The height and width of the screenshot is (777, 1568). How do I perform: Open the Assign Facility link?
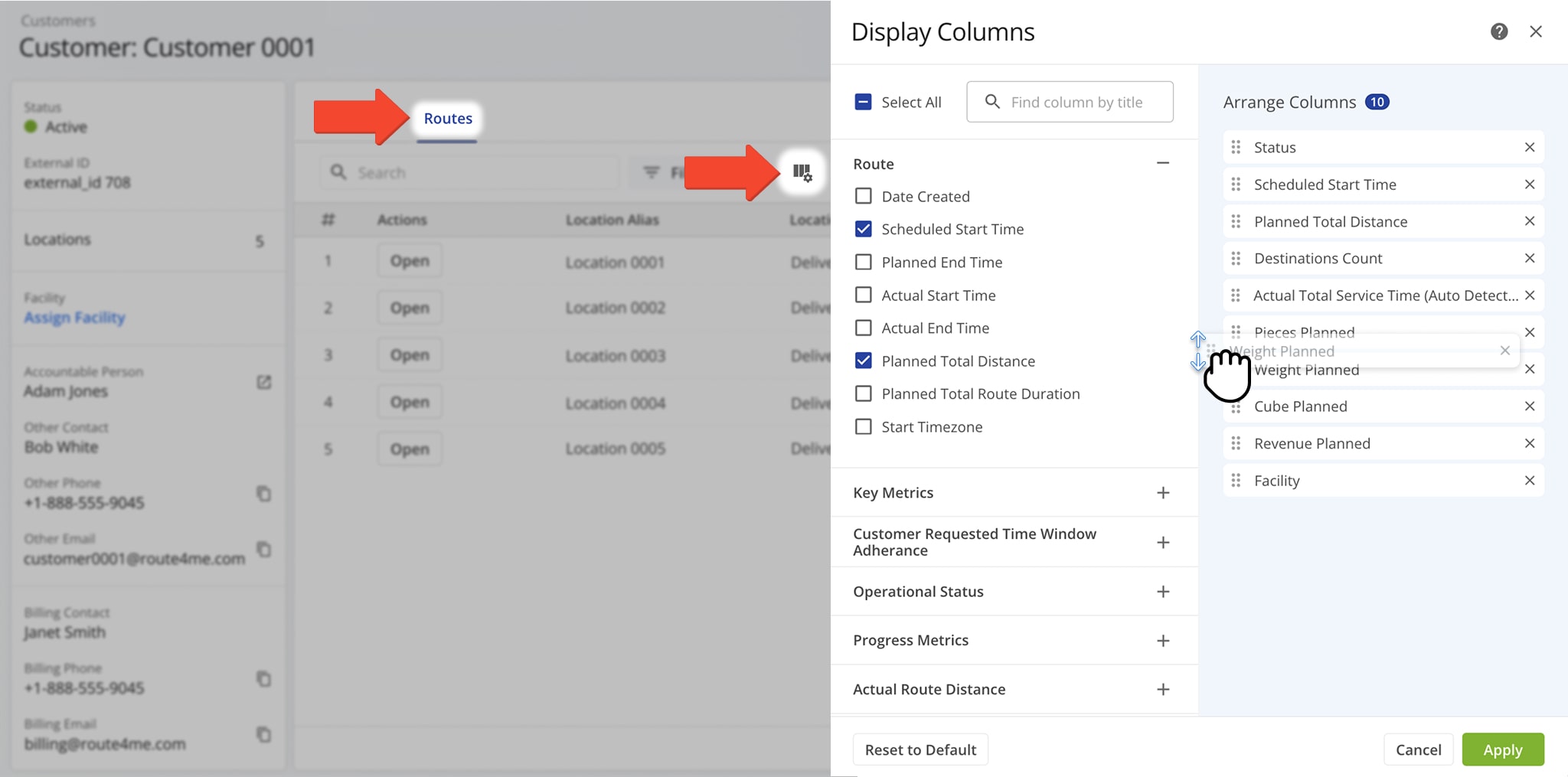click(73, 318)
